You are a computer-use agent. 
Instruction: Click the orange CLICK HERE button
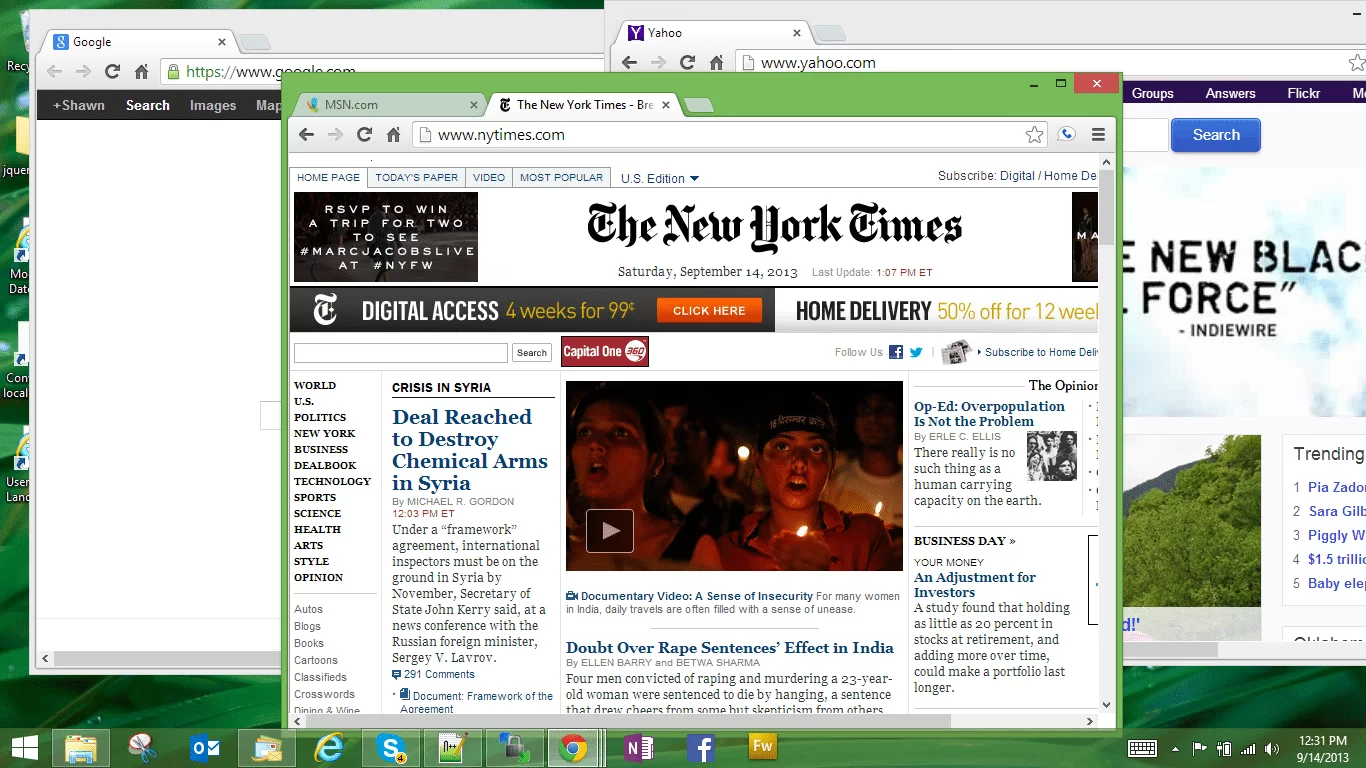pyautogui.click(x=709, y=311)
